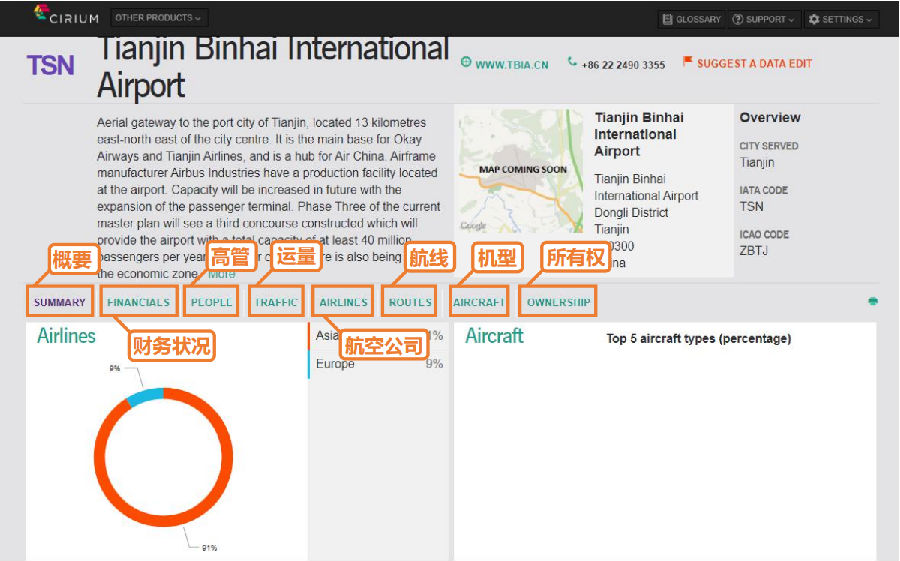
Task: Click the blue segment of the Airlines donut
Action: (144, 397)
